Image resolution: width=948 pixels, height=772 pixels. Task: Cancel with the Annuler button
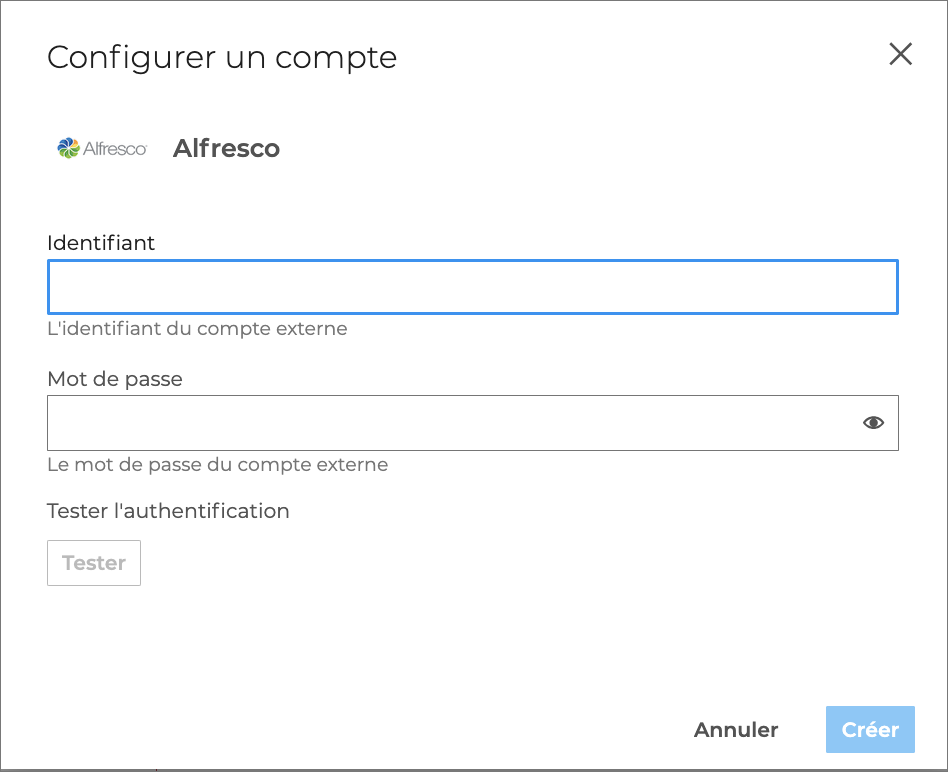point(736,730)
